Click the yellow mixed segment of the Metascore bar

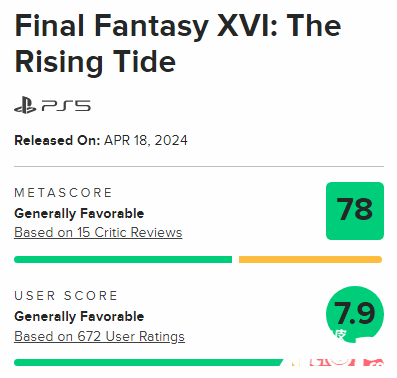pos(310,259)
